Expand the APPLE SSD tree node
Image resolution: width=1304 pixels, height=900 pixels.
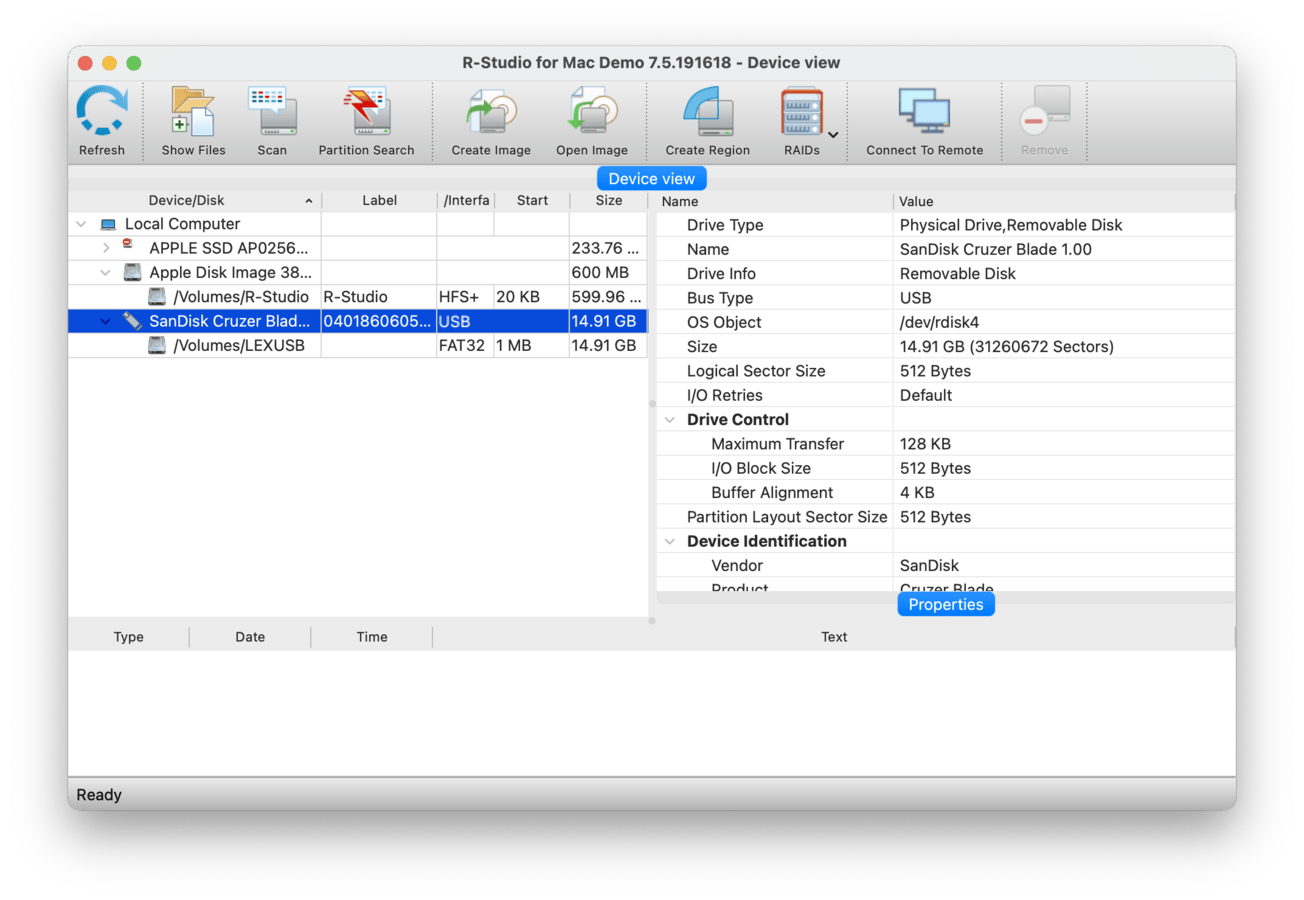107,248
